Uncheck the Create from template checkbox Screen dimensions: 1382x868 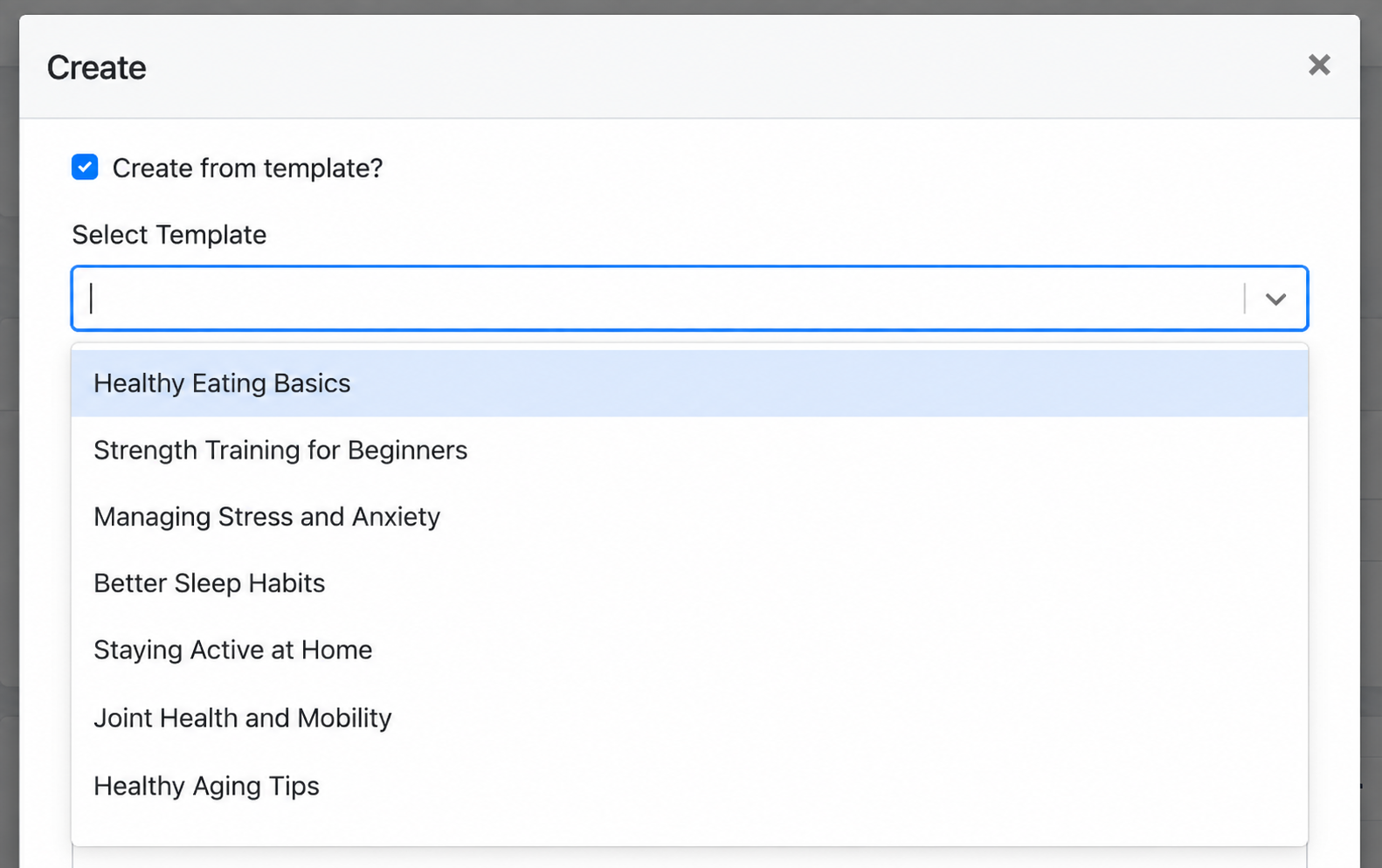pos(85,167)
